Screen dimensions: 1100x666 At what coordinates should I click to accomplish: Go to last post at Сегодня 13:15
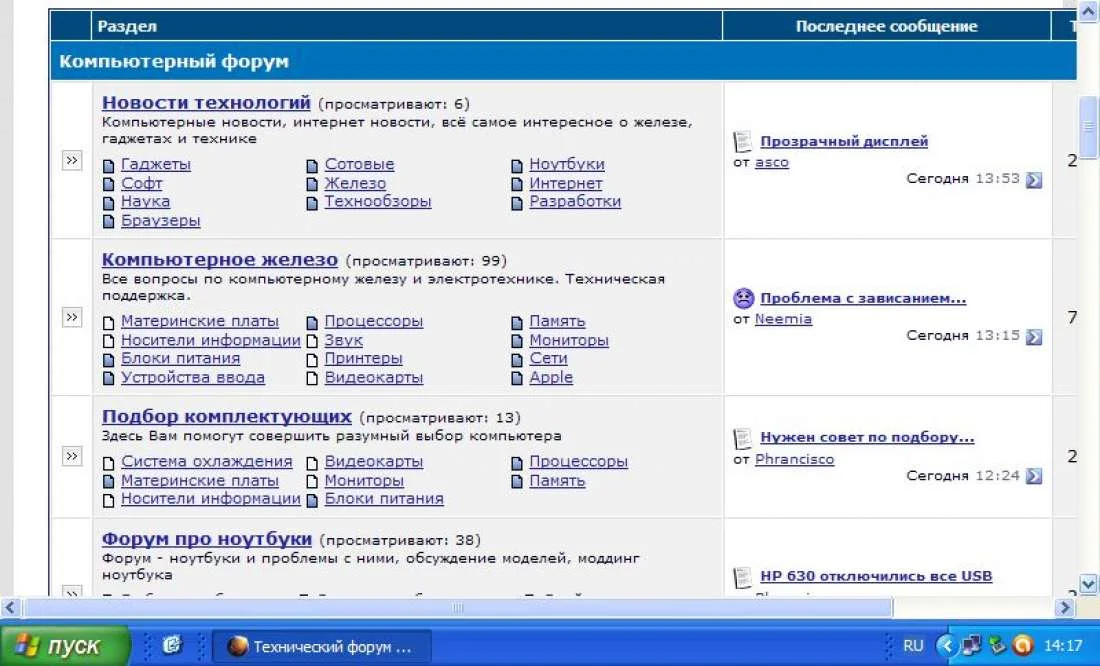pyautogui.click(x=1034, y=337)
